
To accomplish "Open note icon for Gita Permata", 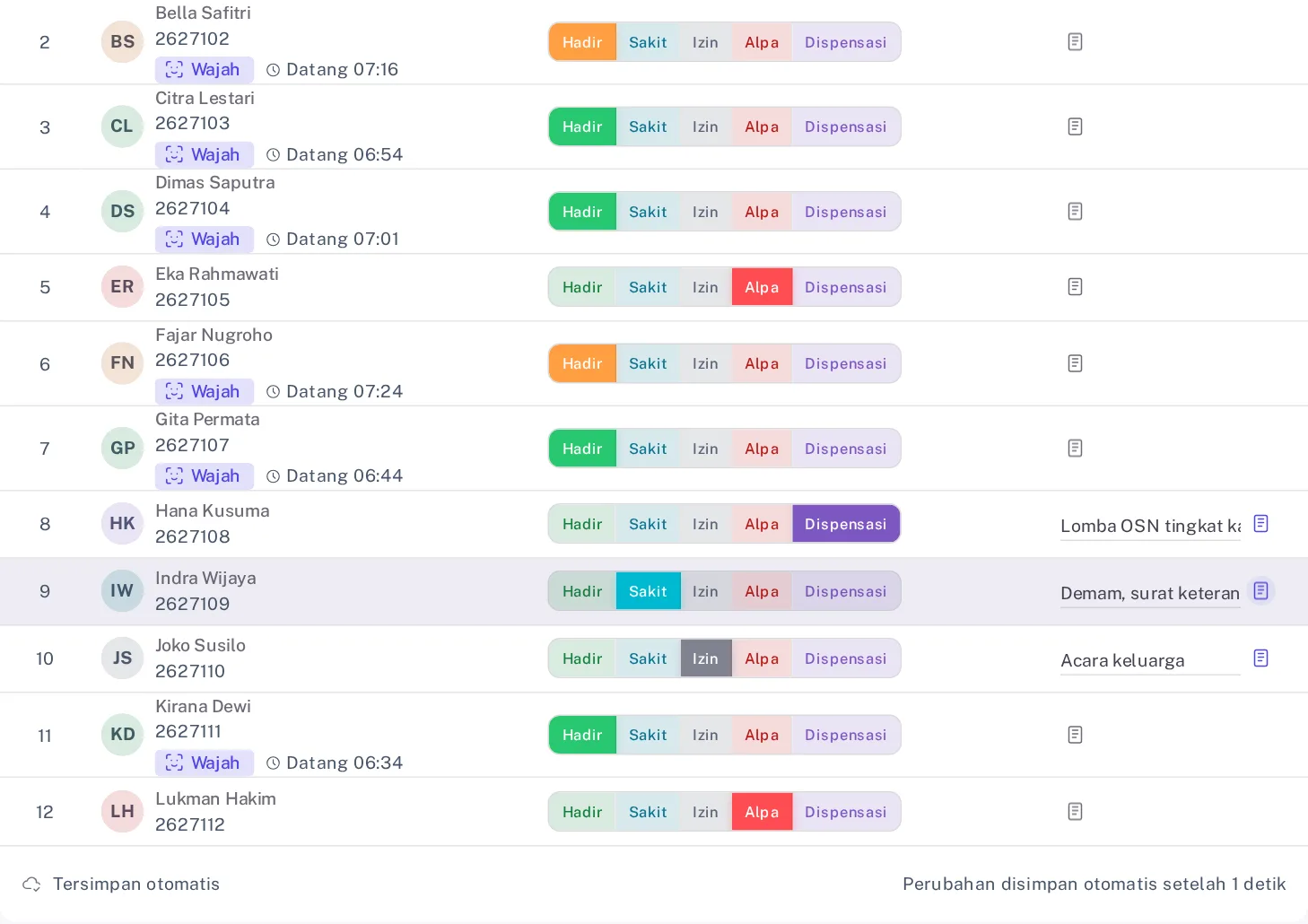I will [1075, 449].
